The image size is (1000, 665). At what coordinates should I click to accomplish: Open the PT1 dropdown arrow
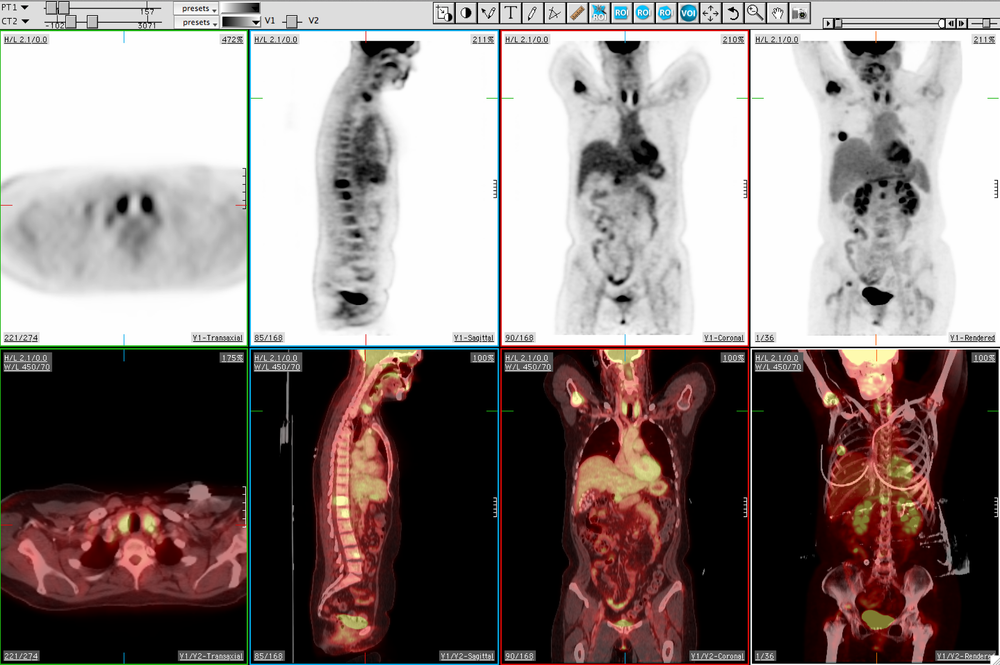[24, 7]
